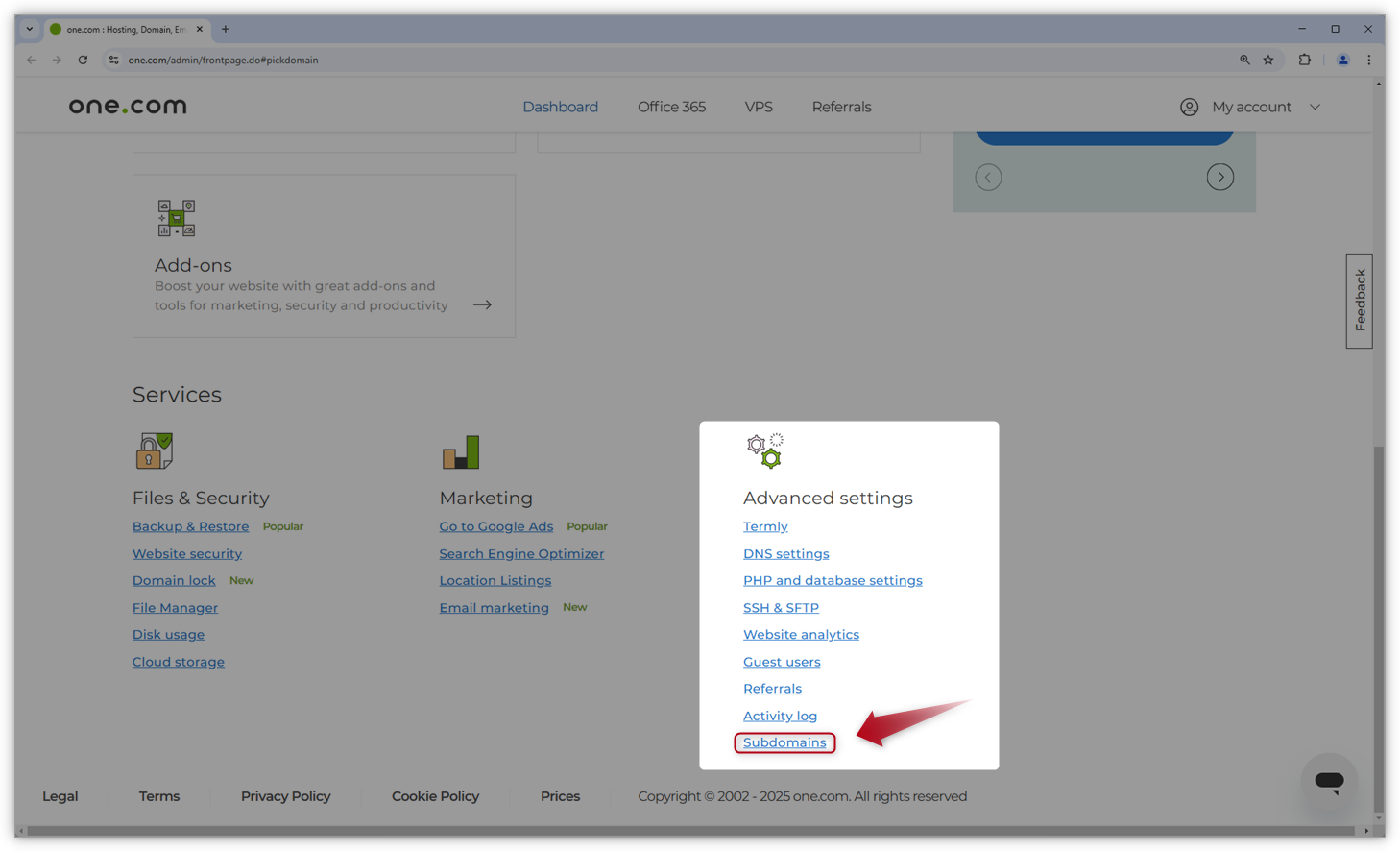Image resolution: width=1400 pixels, height=852 pixels.
Task: Open the tab search chevron
Action: [x=28, y=29]
